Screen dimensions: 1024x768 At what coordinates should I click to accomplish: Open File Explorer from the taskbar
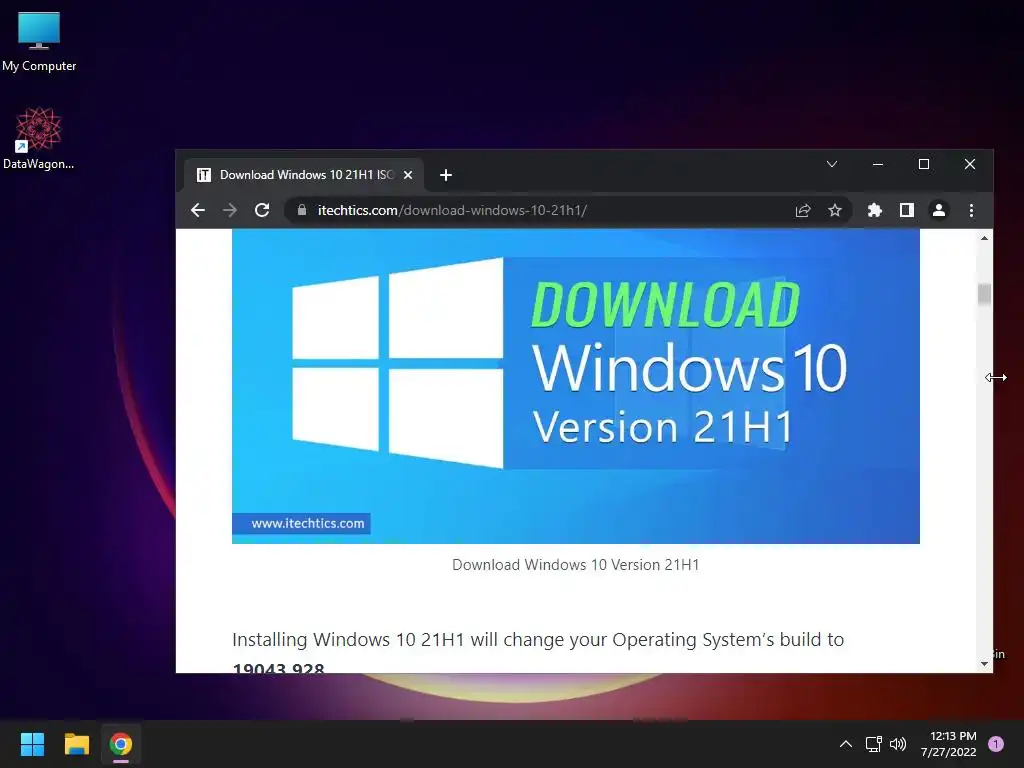tap(76, 744)
